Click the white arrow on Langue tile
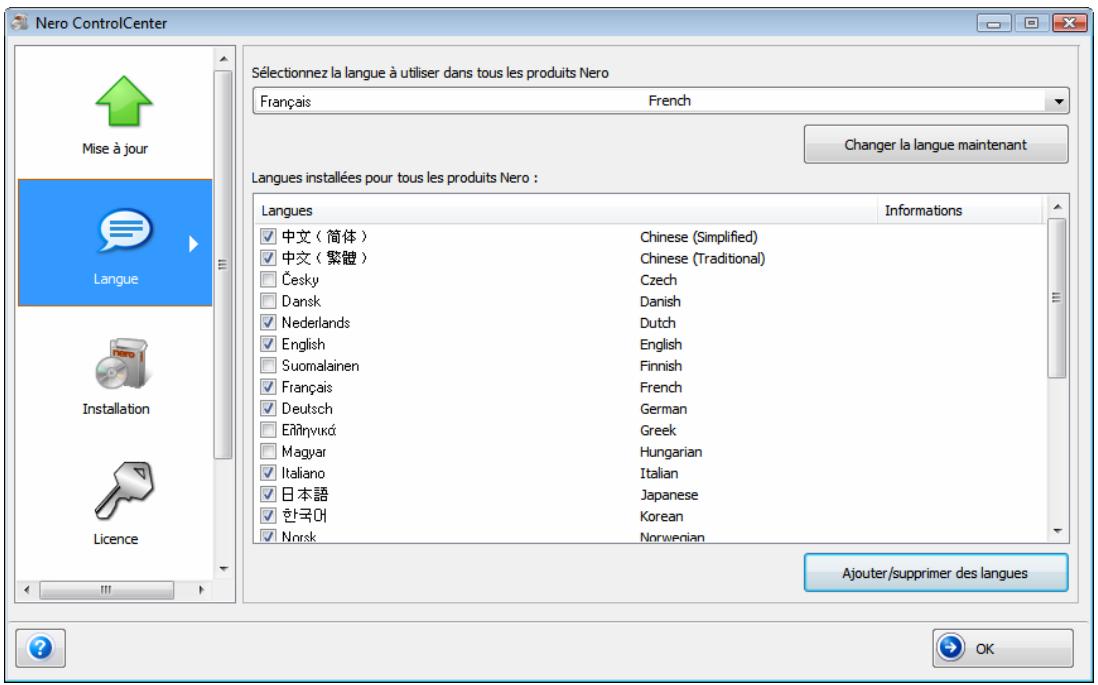The width and height of the screenshot is (1098, 685). 193,244
